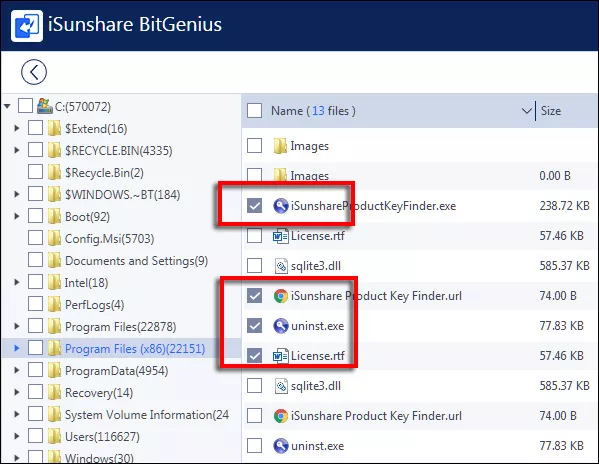
Task: Tick the Program Files (x86) checkbox
Action: [x=36, y=348]
